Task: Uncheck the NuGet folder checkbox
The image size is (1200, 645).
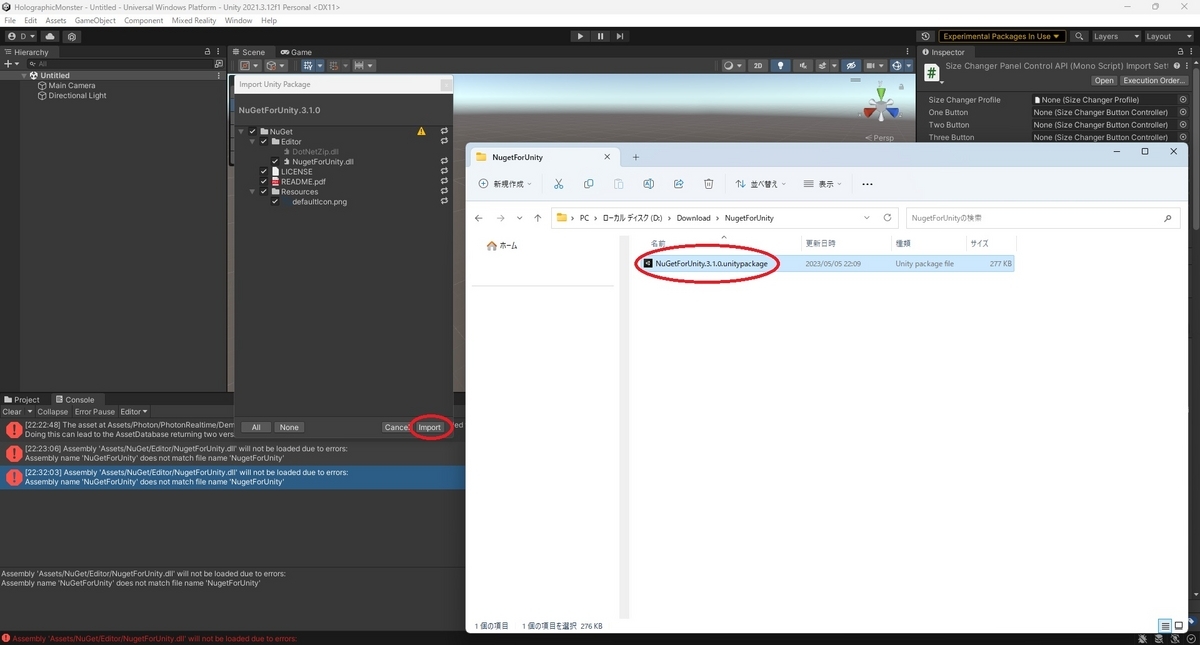Action: point(253,131)
